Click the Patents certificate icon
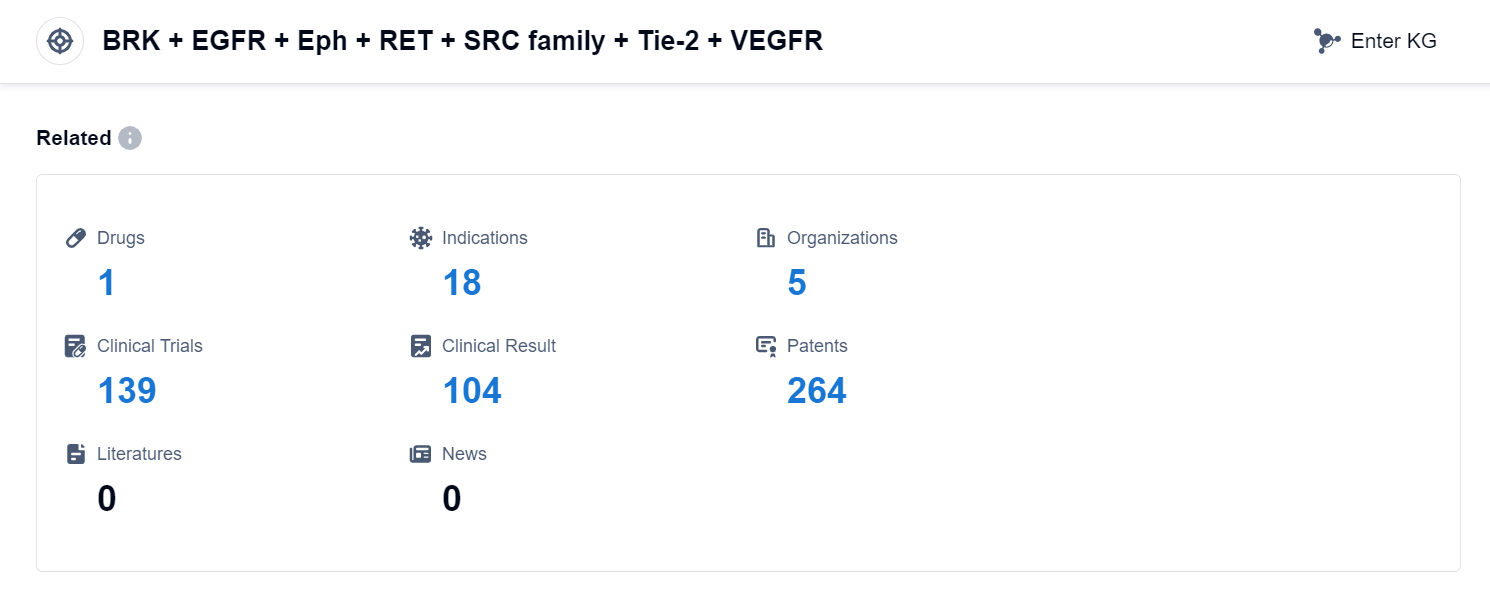The height and width of the screenshot is (599, 1490). click(x=766, y=346)
